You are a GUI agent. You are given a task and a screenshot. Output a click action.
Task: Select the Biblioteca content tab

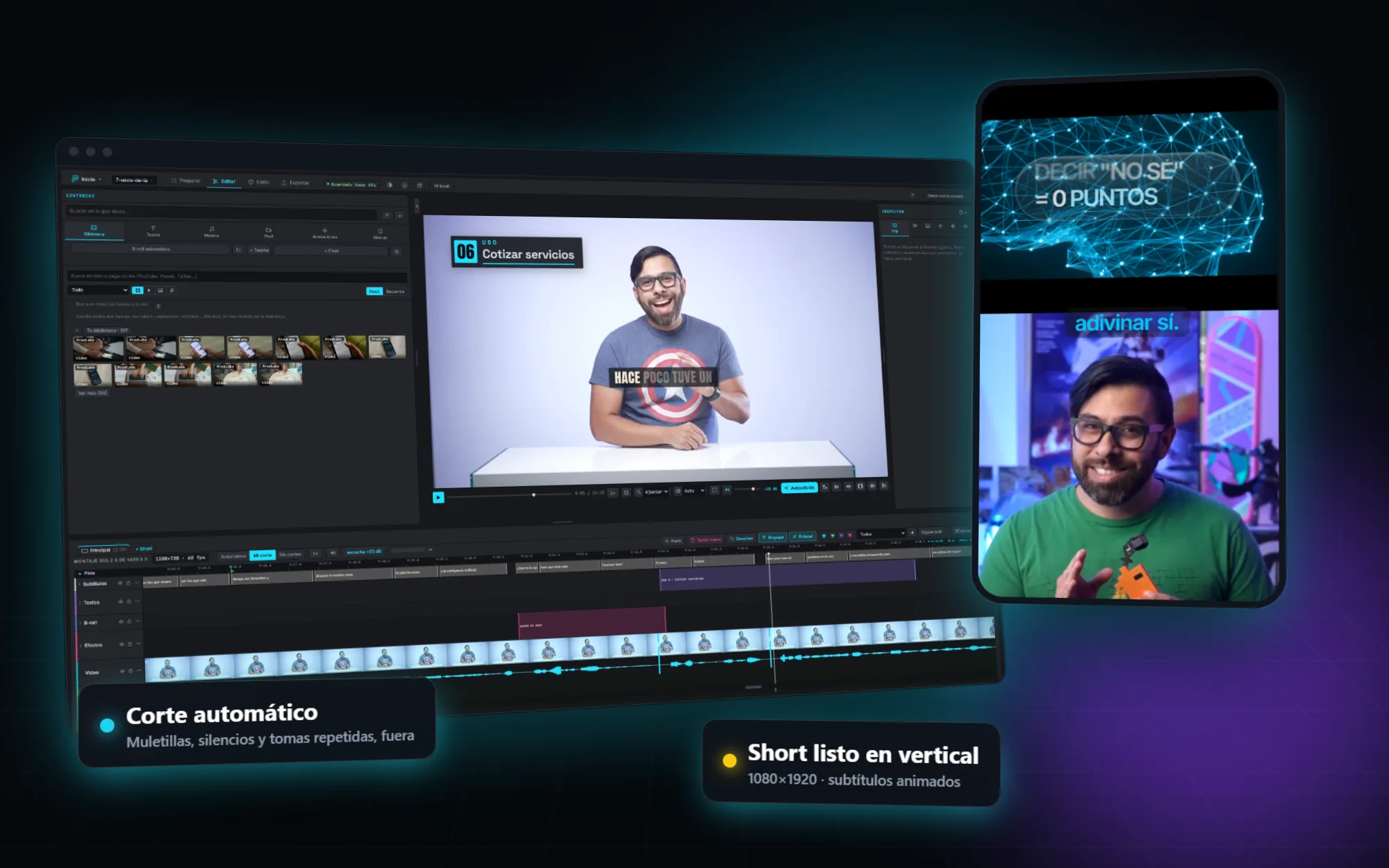coord(94,231)
